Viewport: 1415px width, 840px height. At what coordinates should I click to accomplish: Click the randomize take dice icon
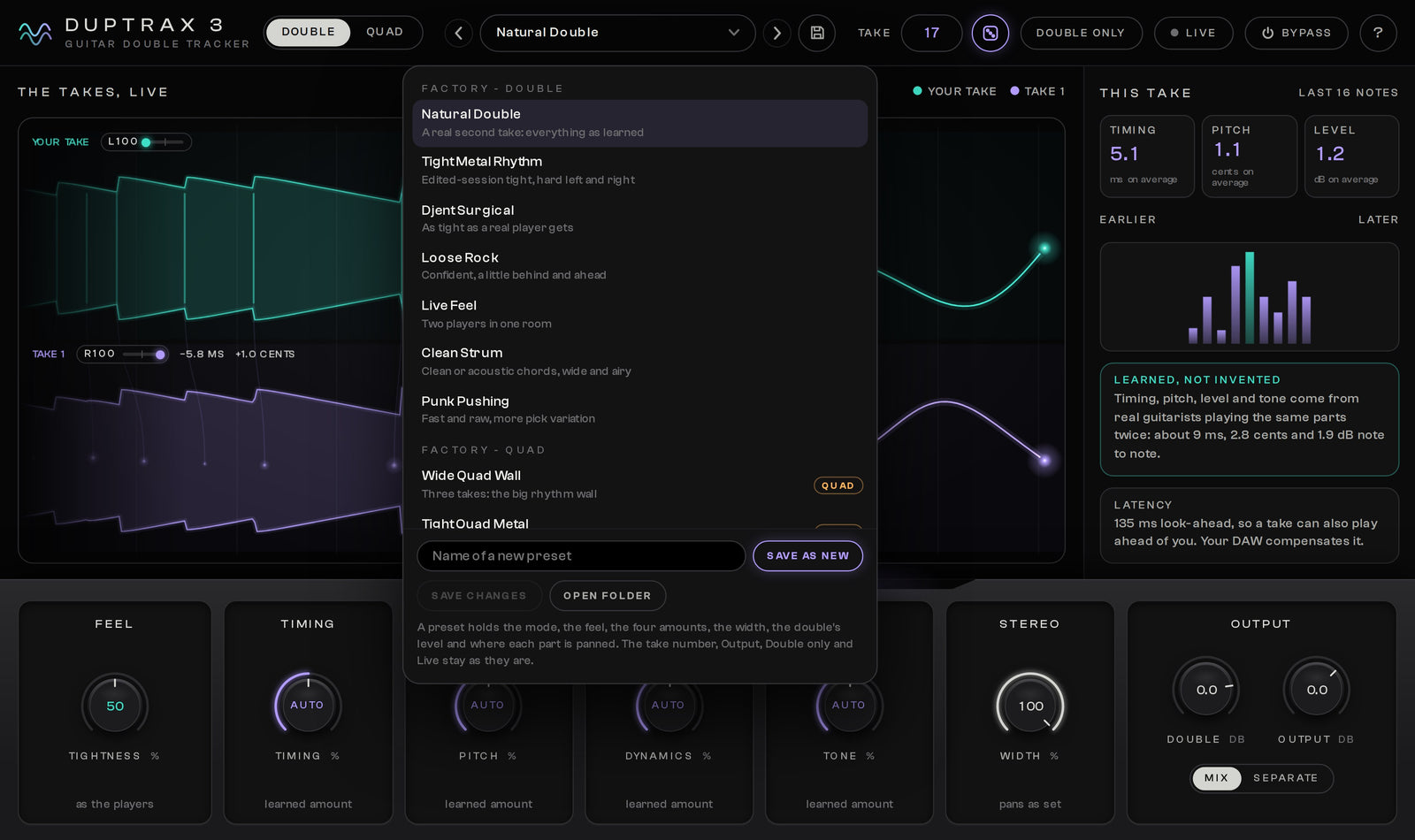(990, 33)
